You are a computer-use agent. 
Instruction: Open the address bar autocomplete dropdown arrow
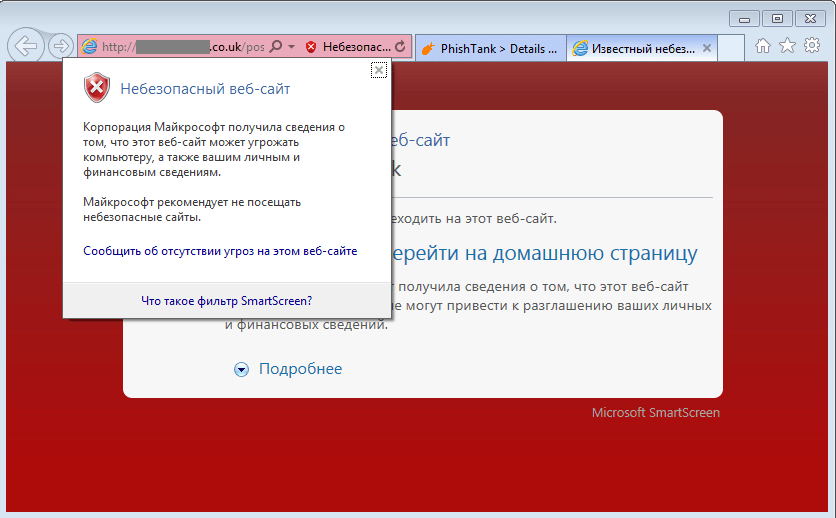click(291, 47)
